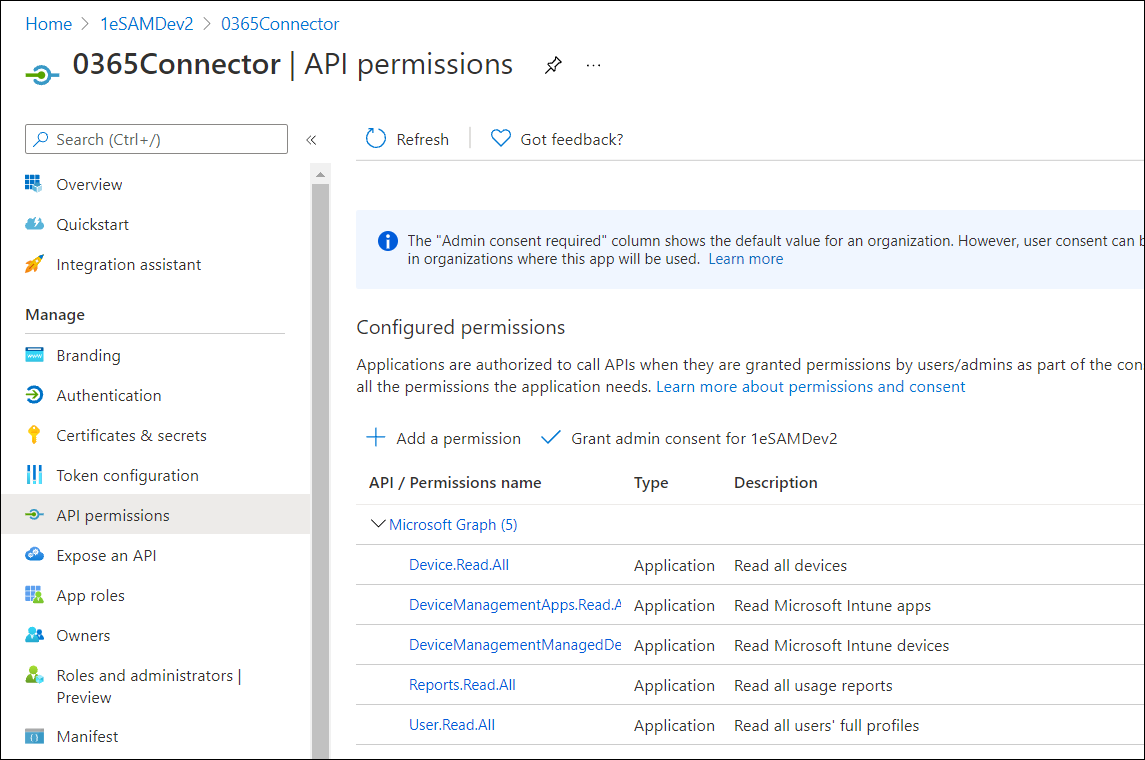Click the Token configuration icon
This screenshot has height=760, width=1145.
tap(35, 475)
